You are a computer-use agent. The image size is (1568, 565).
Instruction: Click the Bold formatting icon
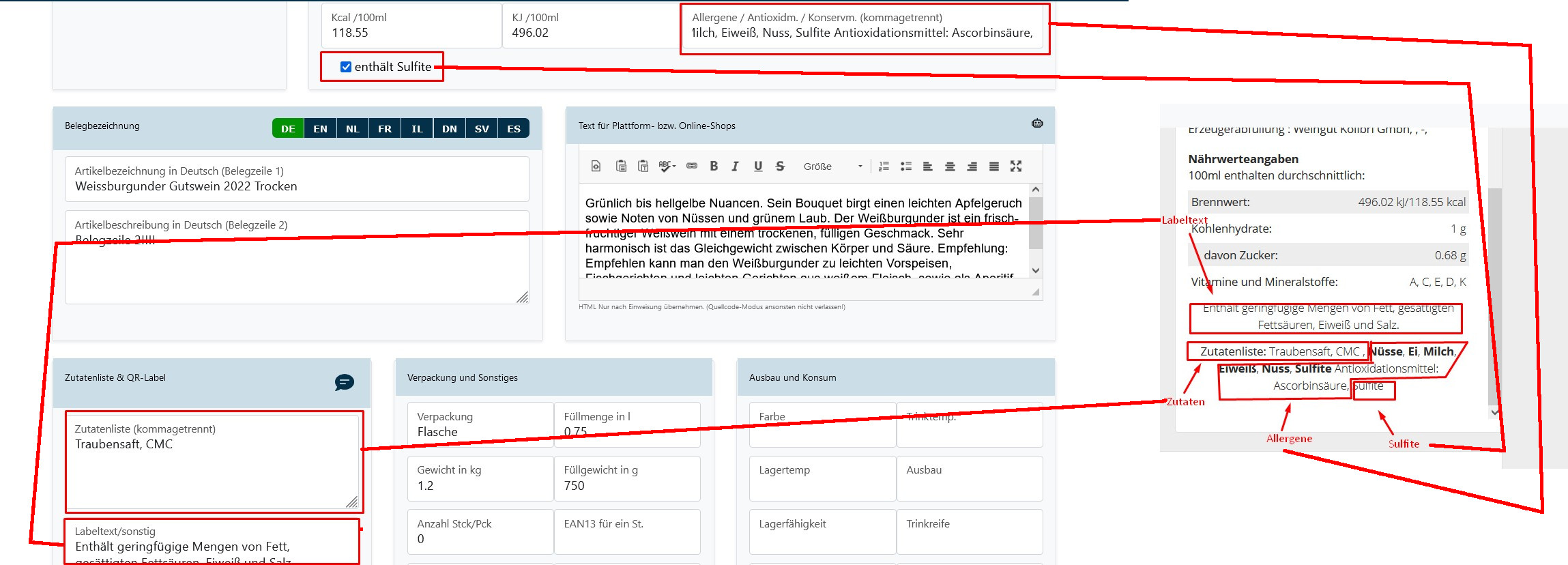pyautogui.click(x=714, y=166)
